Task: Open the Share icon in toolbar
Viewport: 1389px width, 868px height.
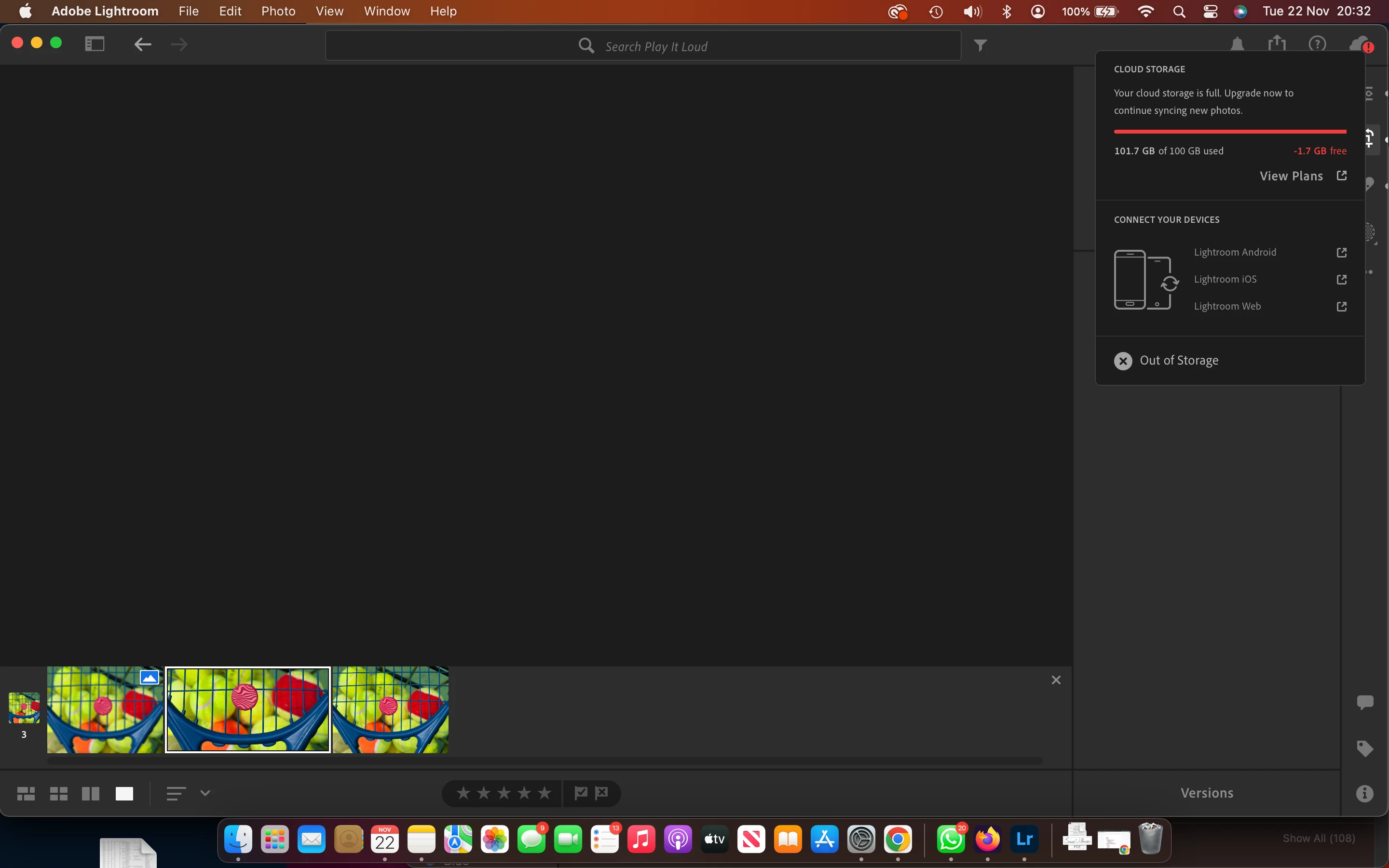Action: pos(1277,43)
